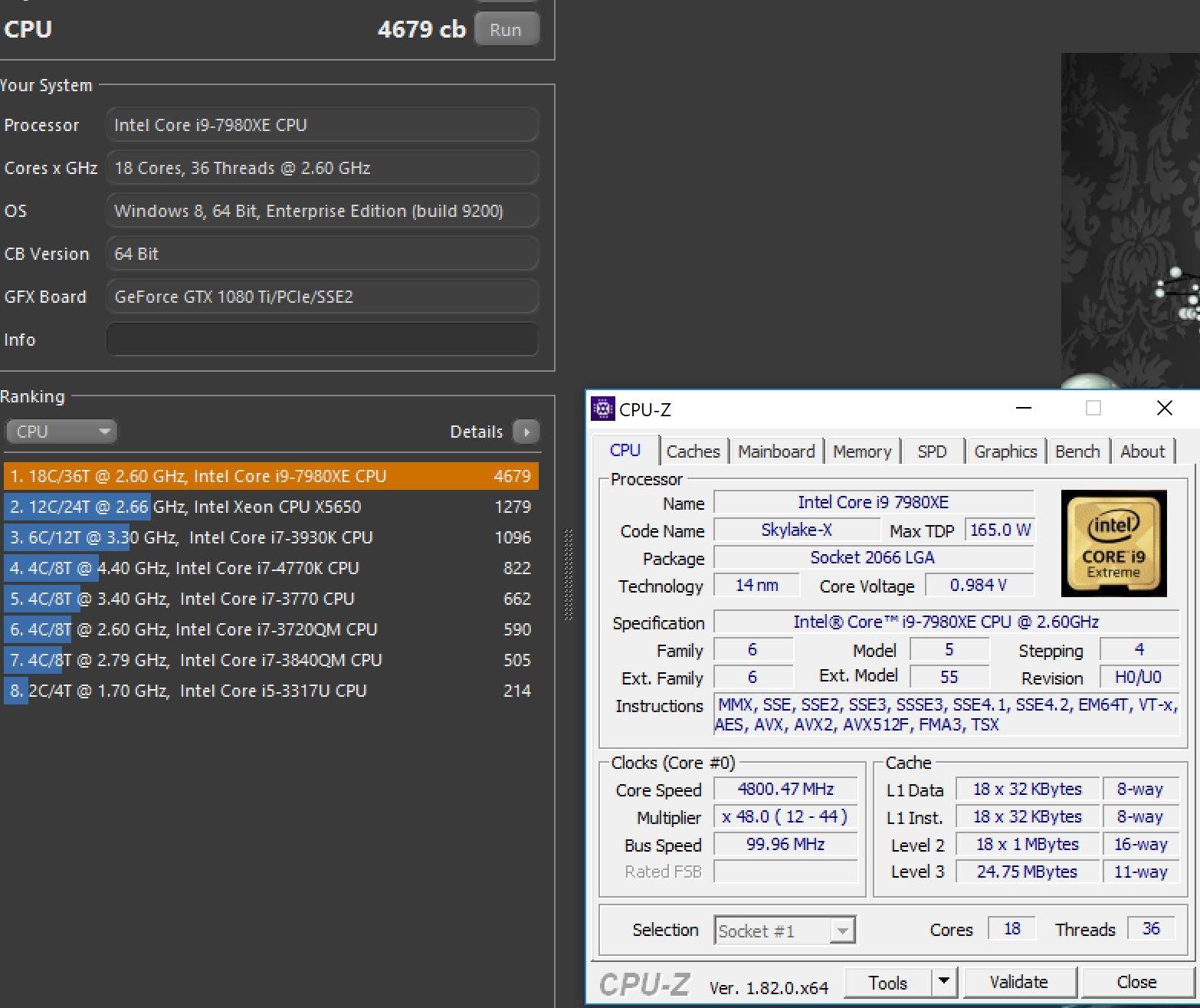Click the CPU-Z app icon in title bar
Screen dimensions: 1200x1008
coord(603,409)
